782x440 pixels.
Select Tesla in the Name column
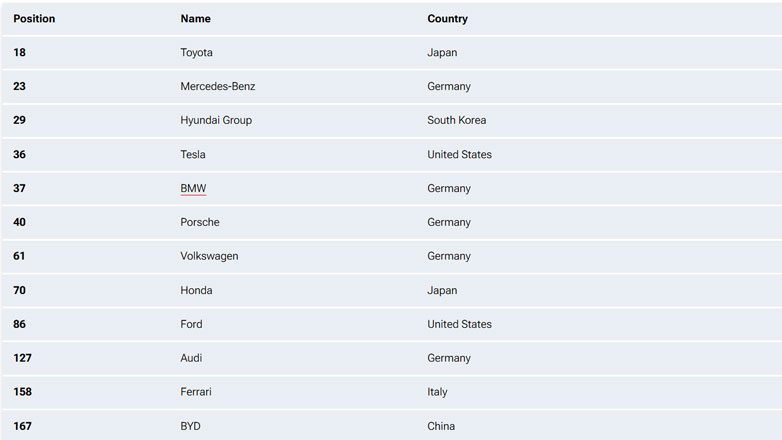pos(193,155)
